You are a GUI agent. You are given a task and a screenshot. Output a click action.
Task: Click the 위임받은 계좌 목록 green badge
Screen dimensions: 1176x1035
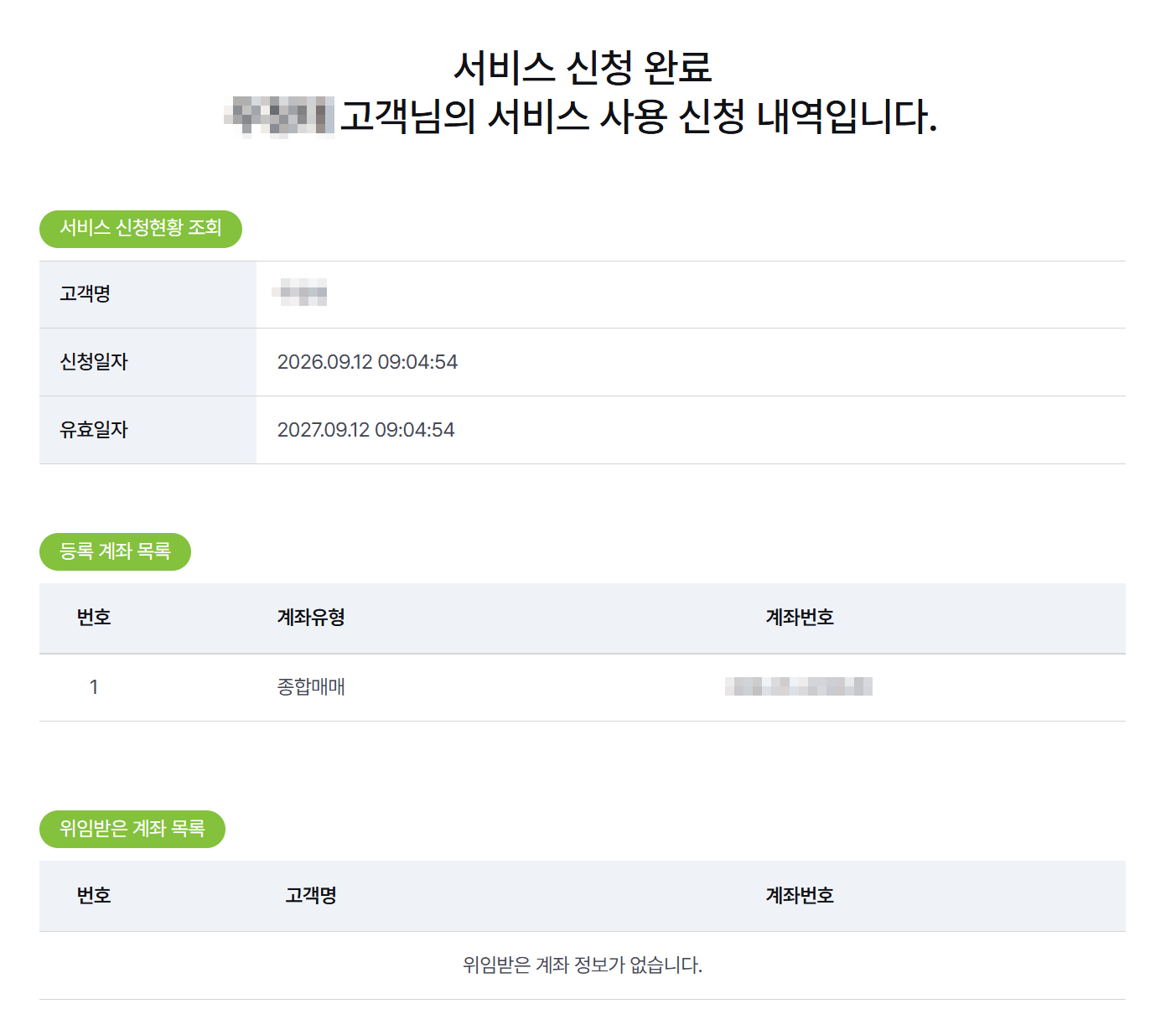point(132,829)
